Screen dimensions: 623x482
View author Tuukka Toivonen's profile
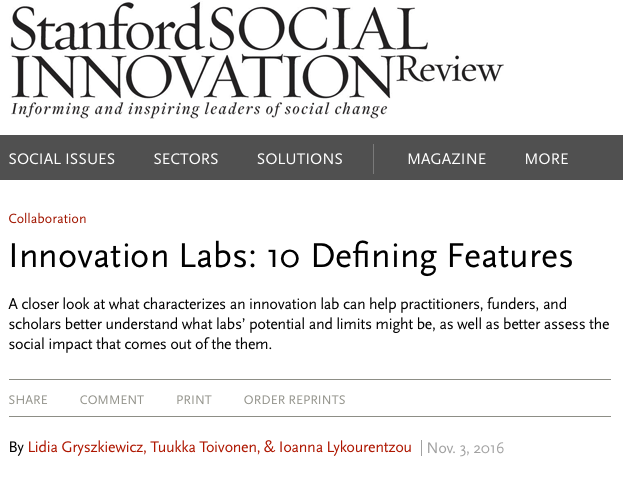(x=203, y=447)
